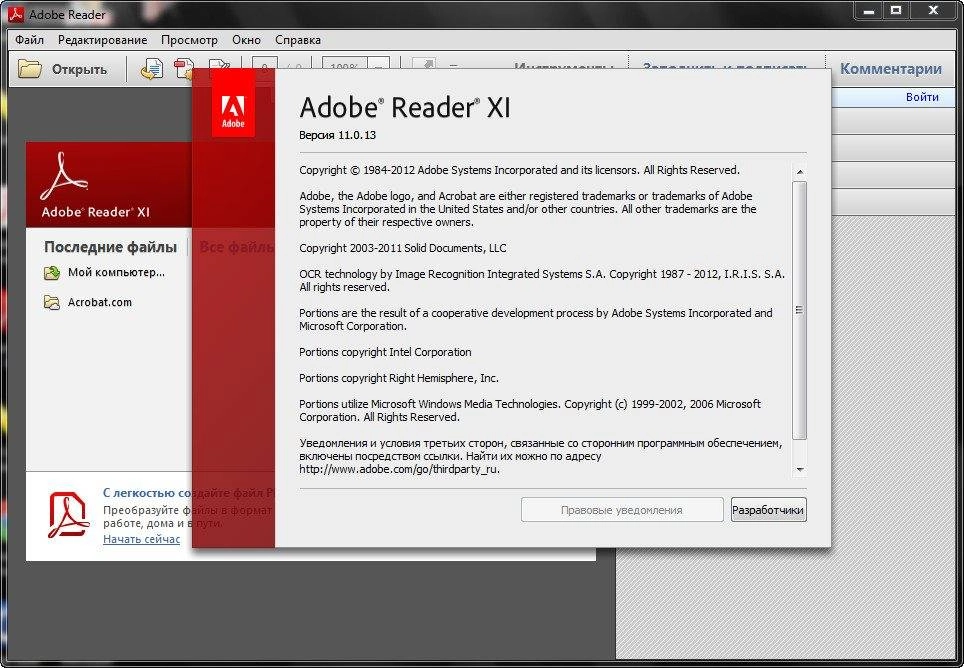Image resolution: width=964 pixels, height=668 pixels.
Task: Click the Adobe Reader icon in the title bar
Action: pyautogui.click(x=15, y=14)
